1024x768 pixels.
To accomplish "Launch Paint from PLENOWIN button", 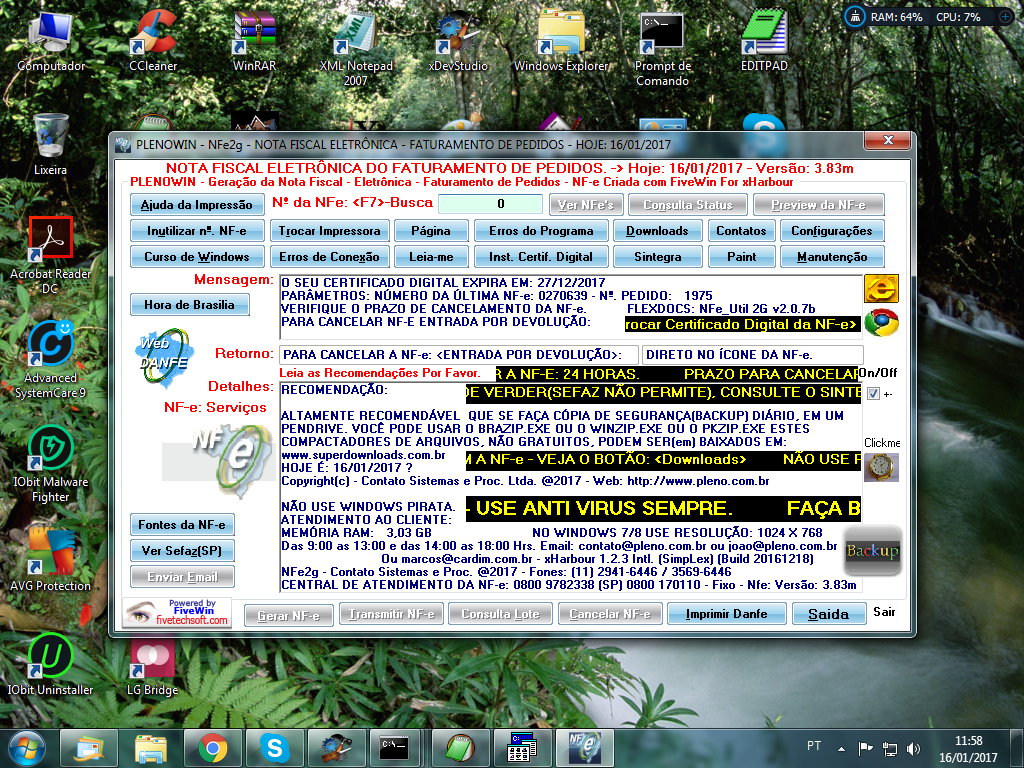I will coord(741,257).
